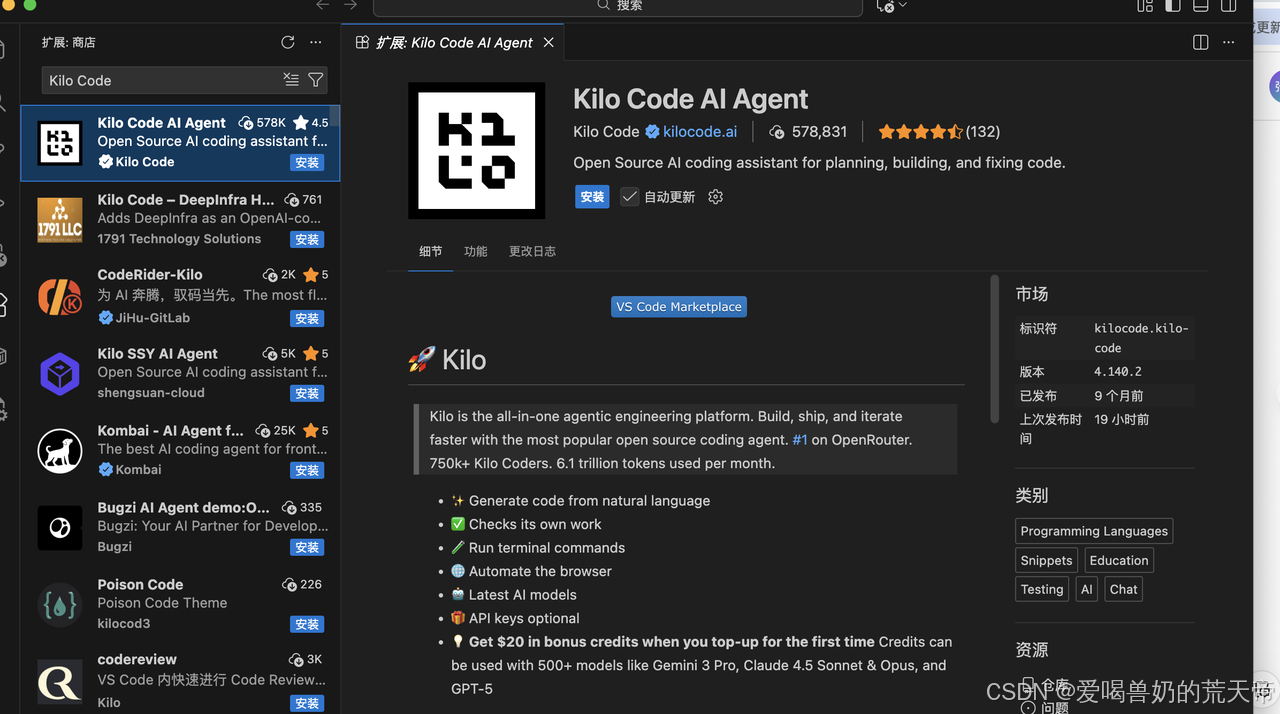Click the JiHu-GitLab publisher name
This screenshot has height=714, width=1280.
(x=152, y=318)
